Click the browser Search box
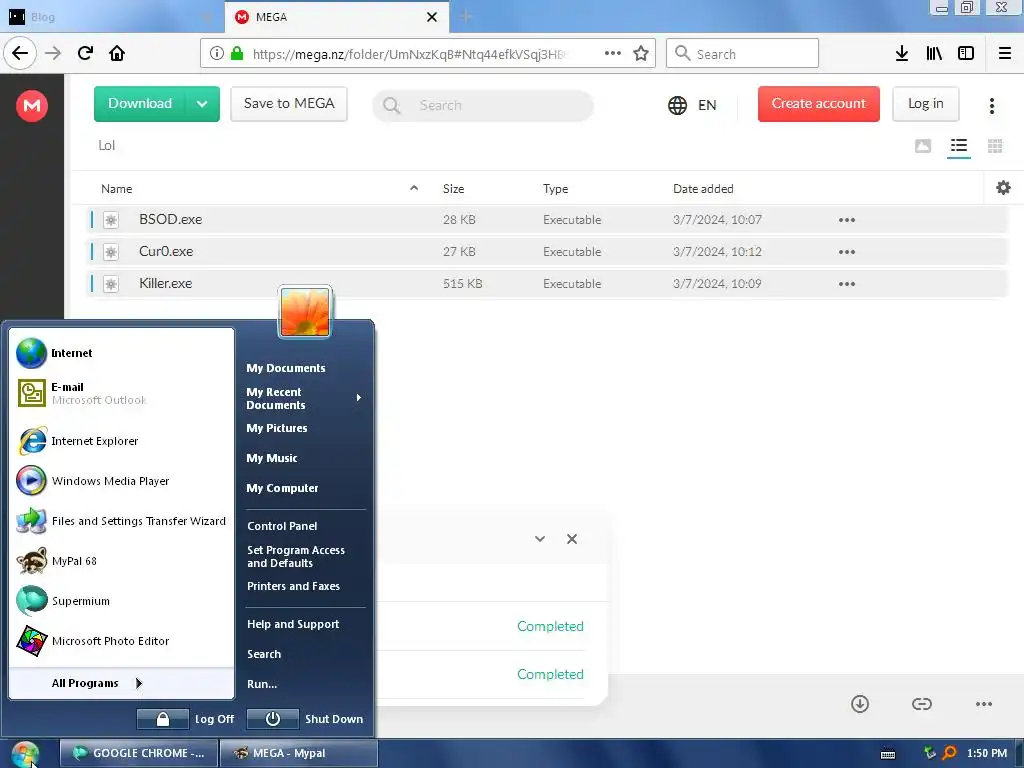Viewport: 1024px width, 768px height. click(x=743, y=54)
